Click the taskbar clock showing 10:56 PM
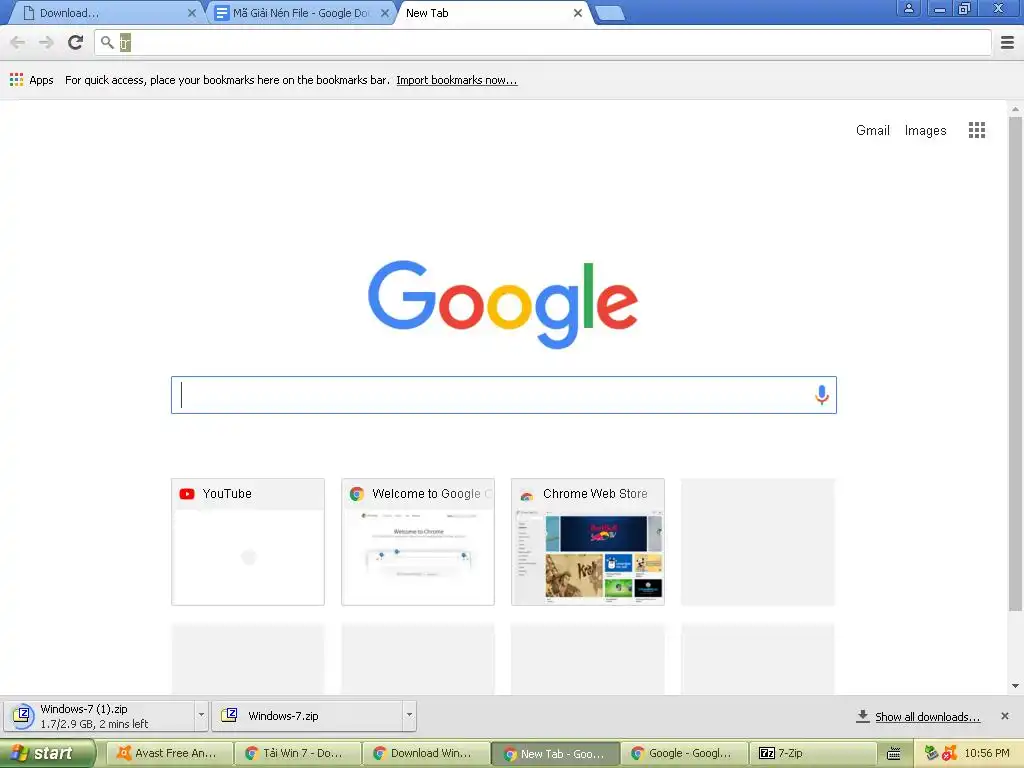 point(987,754)
